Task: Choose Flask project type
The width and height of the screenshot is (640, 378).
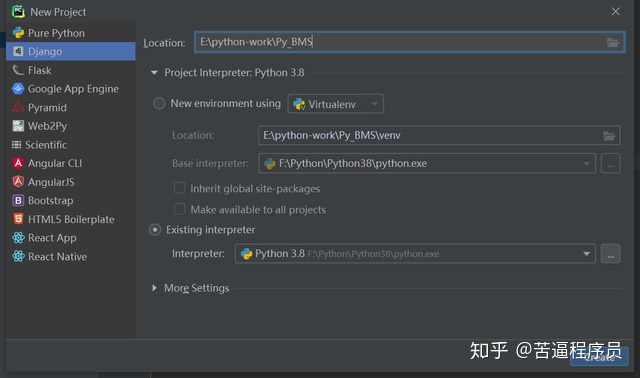Action: coord(71,70)
